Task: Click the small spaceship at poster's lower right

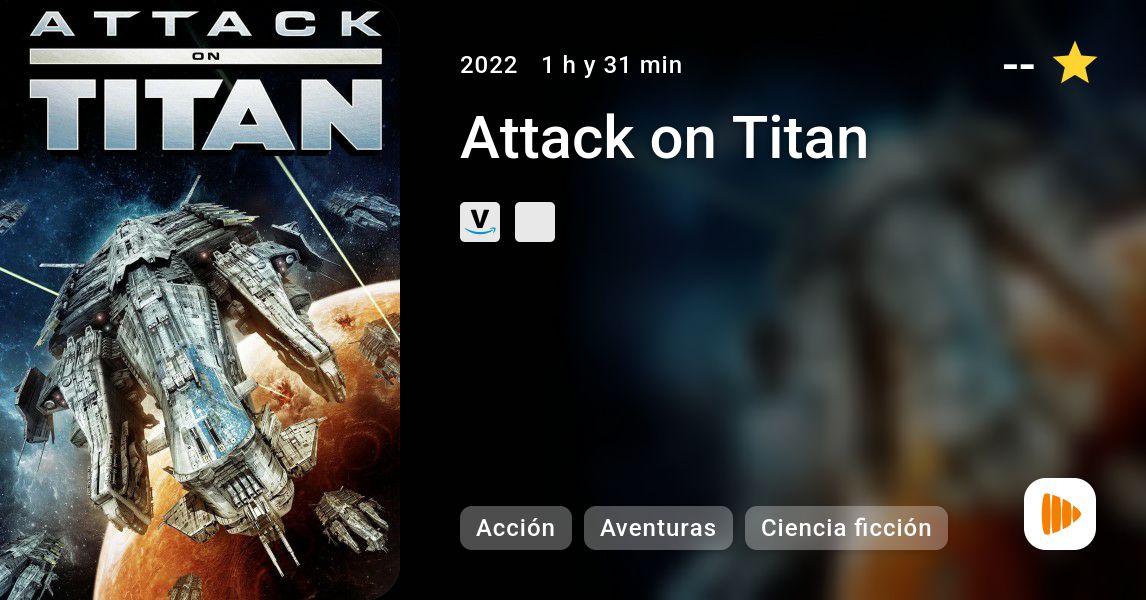Action: pos(353,517)
